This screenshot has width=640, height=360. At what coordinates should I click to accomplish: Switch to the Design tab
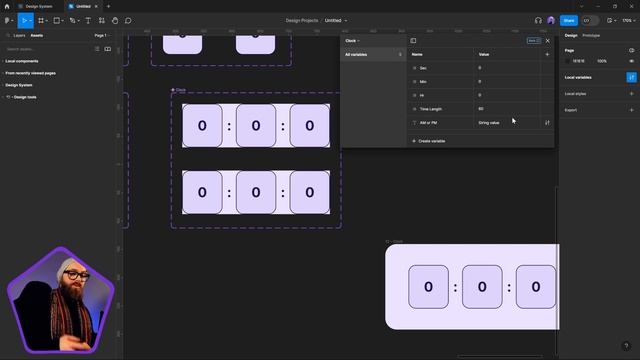(x=571, y=36)
